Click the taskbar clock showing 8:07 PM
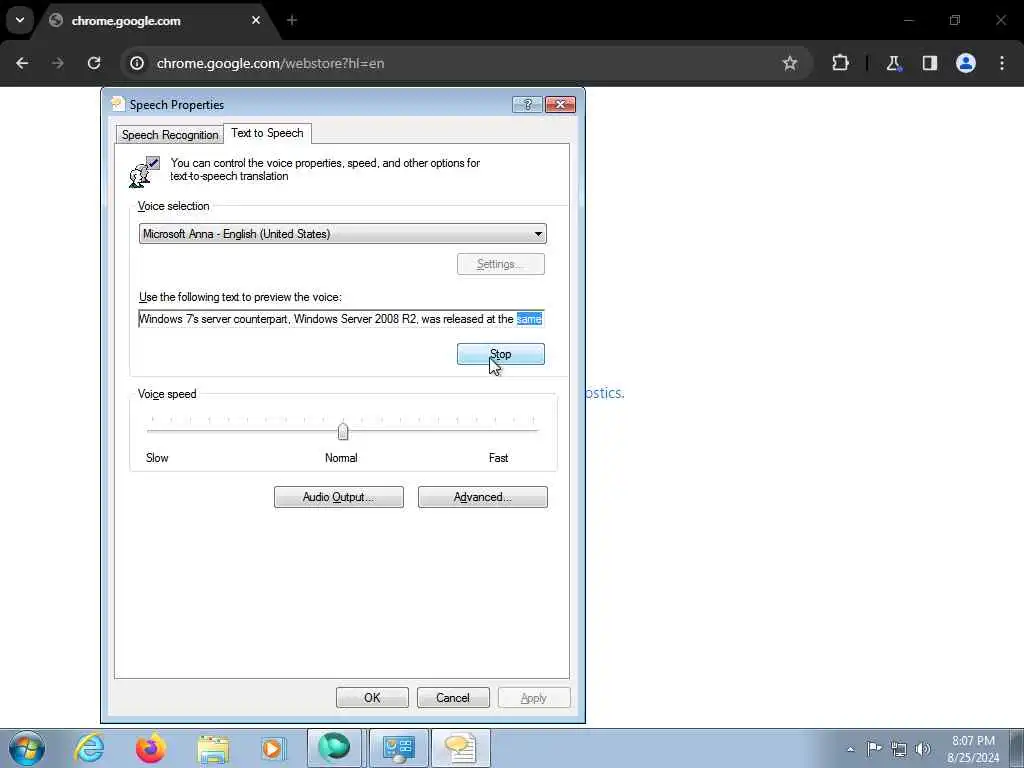Image resolution: width=1024 pixels, height=768 pixels. tap(973, 749)
